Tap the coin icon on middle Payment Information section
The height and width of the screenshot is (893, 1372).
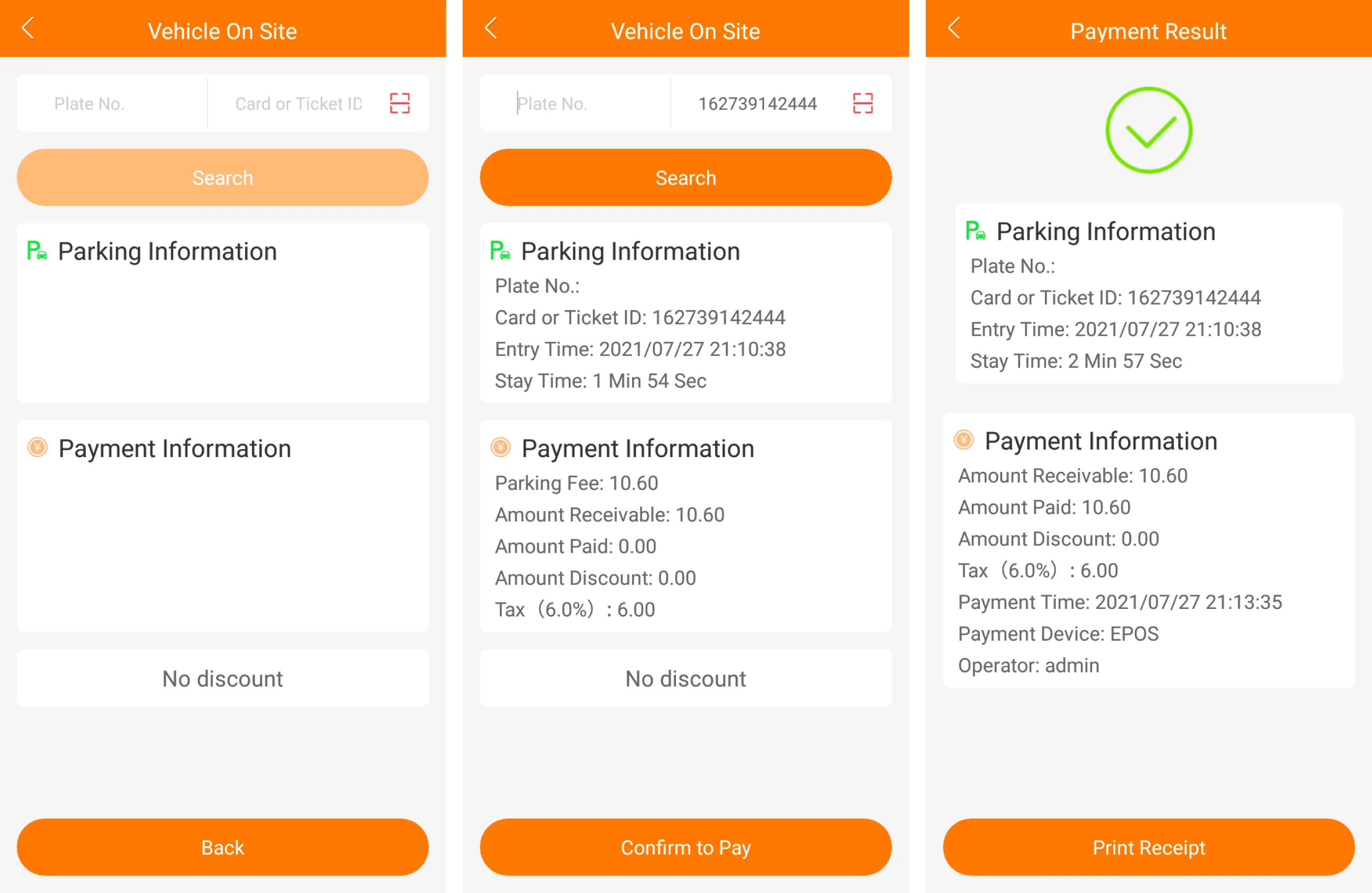(x=500, y=448)
